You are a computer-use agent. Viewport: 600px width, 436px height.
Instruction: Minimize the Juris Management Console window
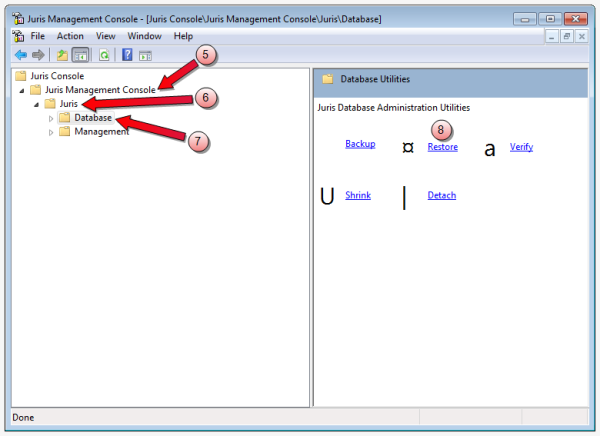[x=525, y=19]
